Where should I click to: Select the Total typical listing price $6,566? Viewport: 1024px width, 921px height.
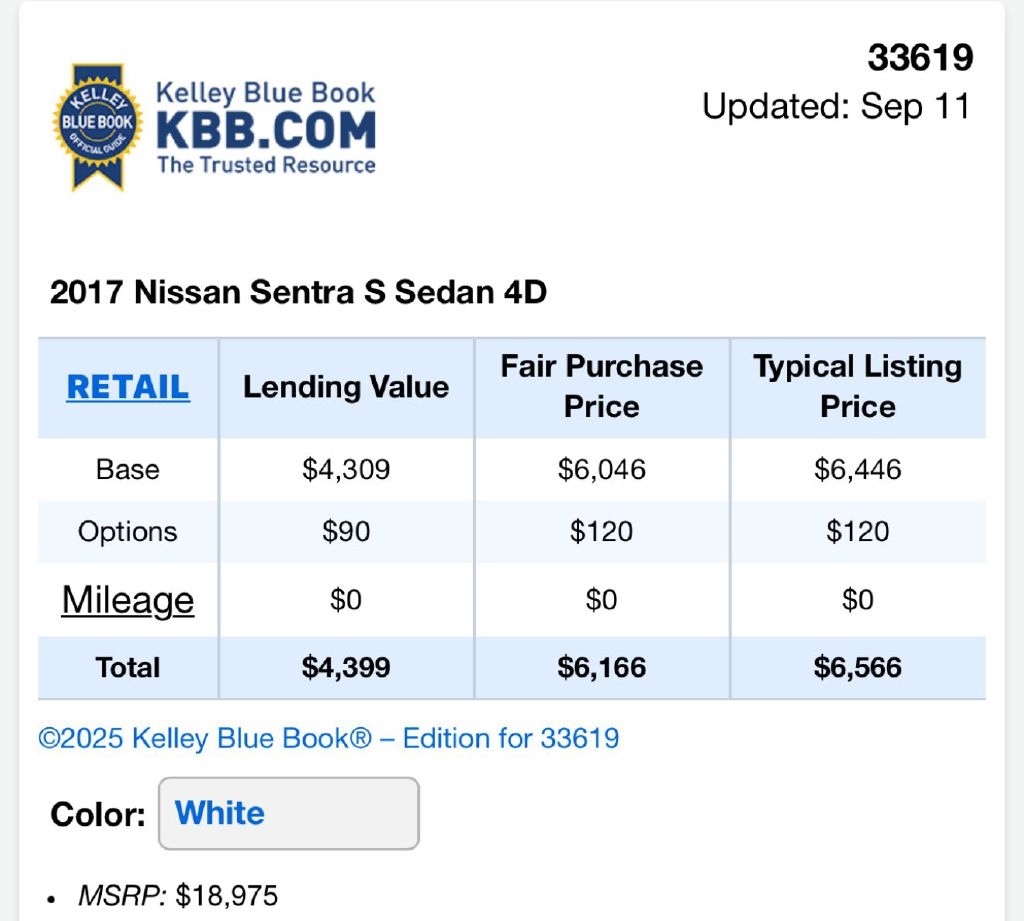coord(858,667)
